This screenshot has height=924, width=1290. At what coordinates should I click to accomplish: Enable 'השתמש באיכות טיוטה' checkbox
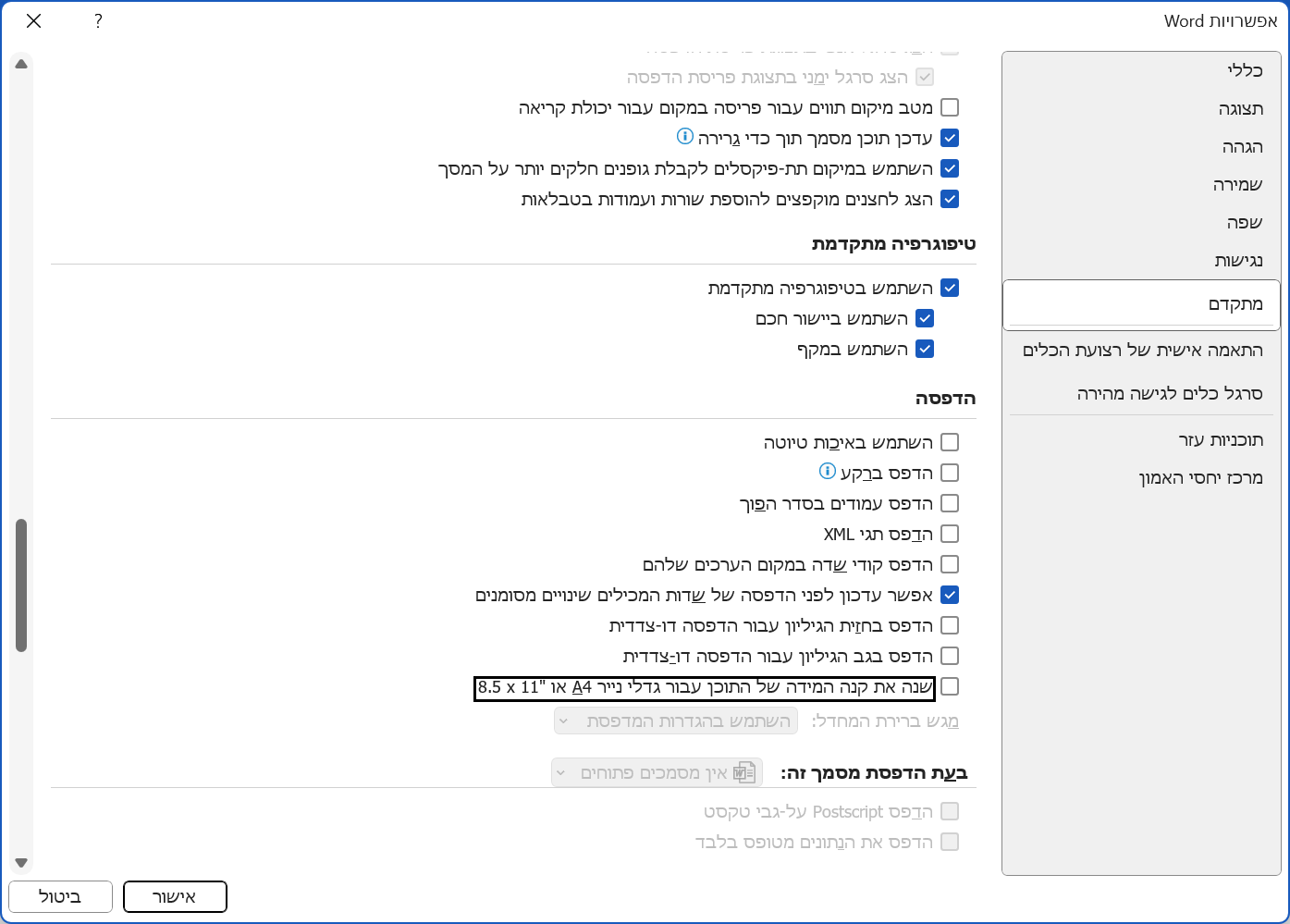(950, 442)
